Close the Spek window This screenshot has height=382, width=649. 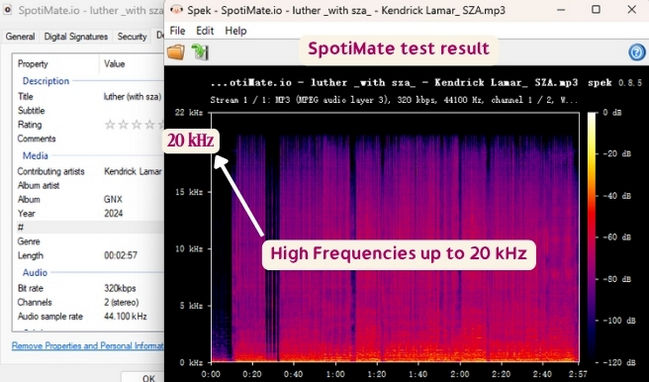(x=632, y=10)
